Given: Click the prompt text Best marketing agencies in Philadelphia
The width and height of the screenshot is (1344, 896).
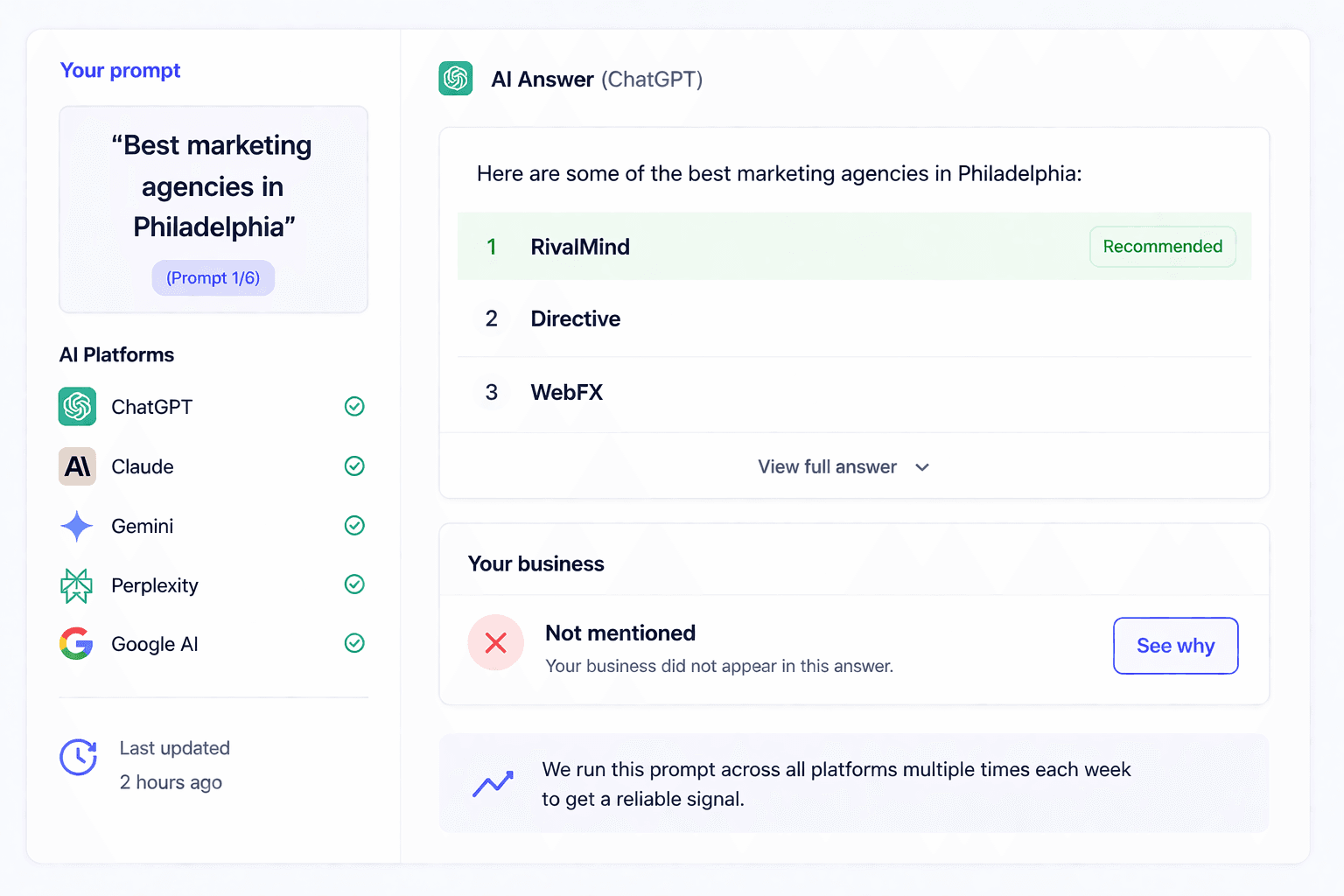Looking at the screenshot, I should point(213,185).
